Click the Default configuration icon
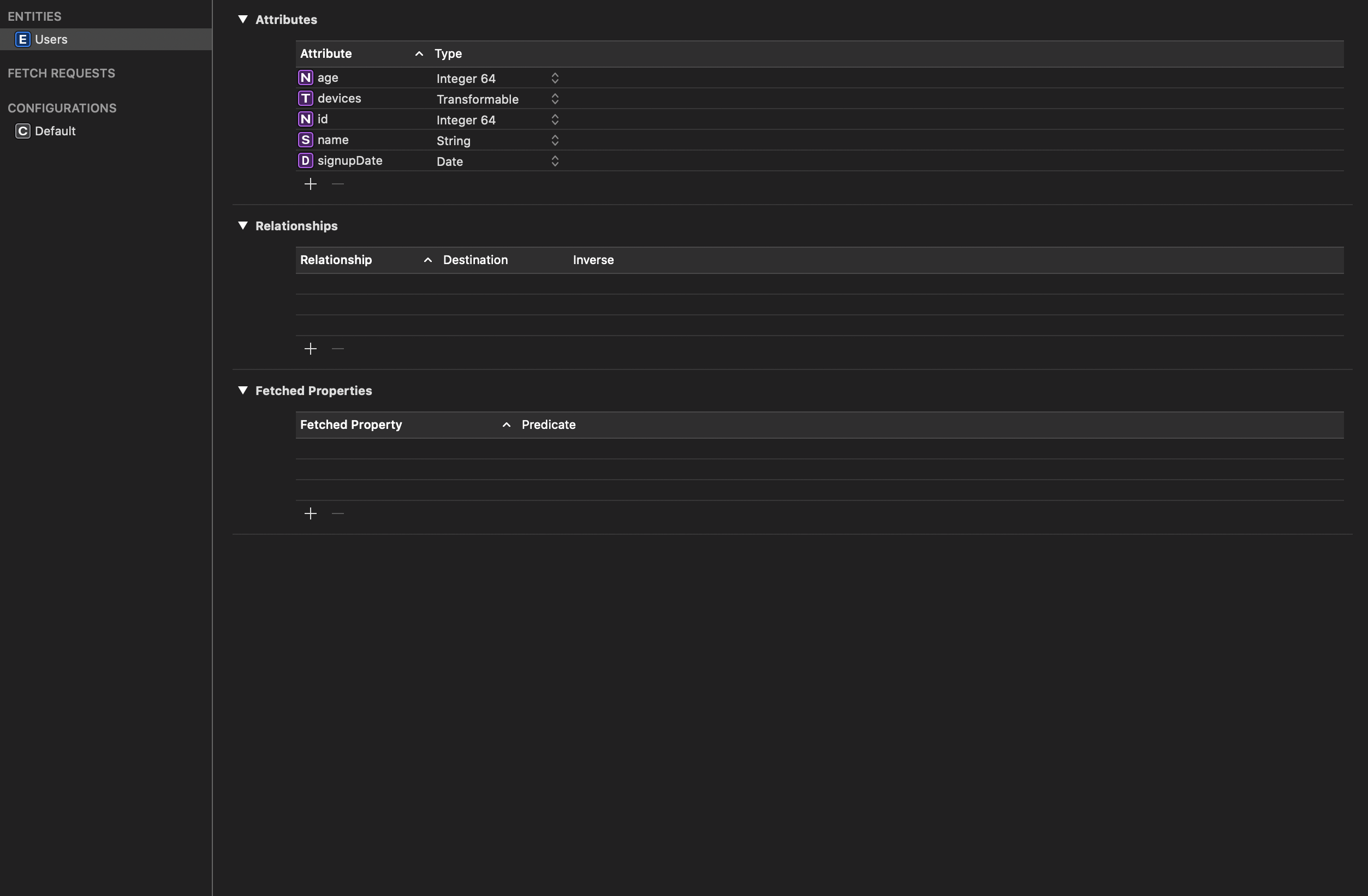 point(22,131)
